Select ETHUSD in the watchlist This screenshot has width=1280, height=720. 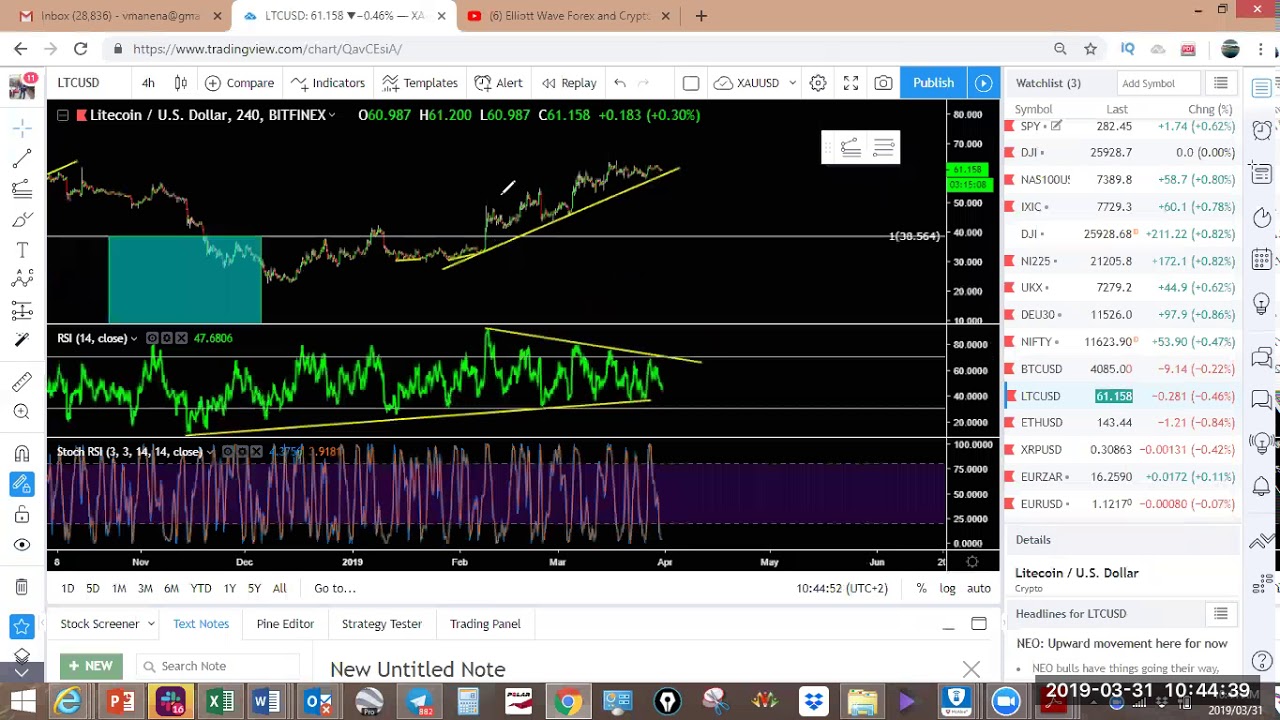coord(1123,423)
